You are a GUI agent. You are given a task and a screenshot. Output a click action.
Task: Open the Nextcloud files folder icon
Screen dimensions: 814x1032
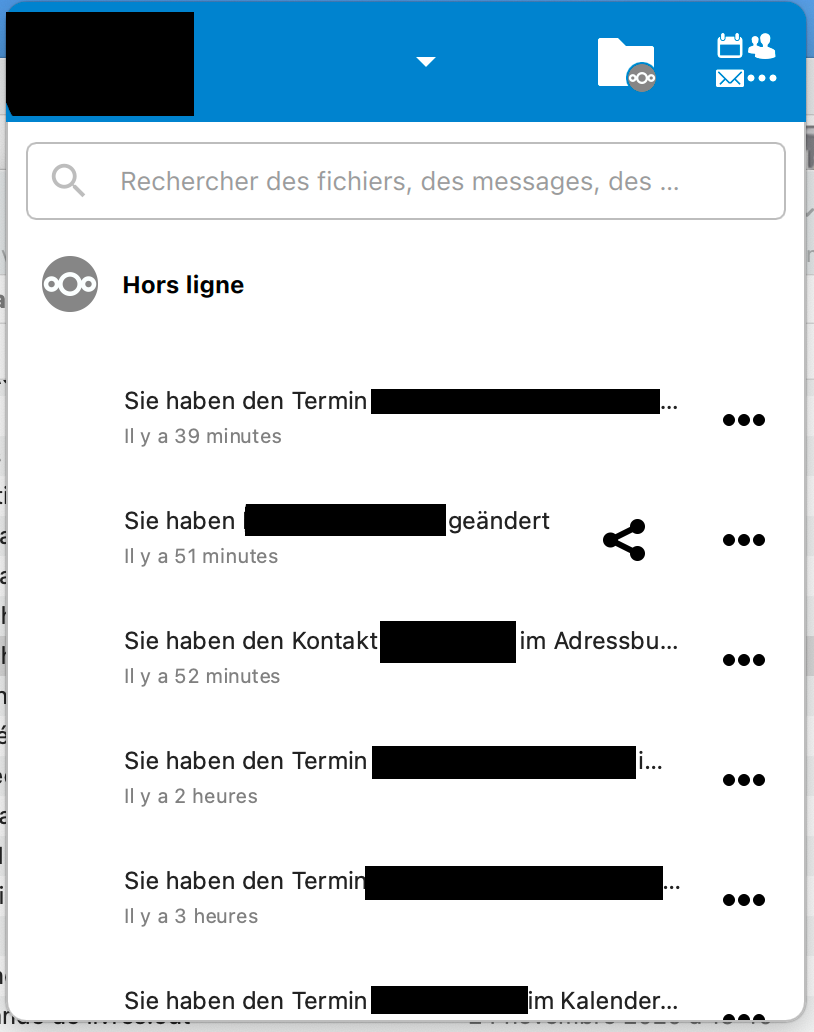(x=627, y=60)
